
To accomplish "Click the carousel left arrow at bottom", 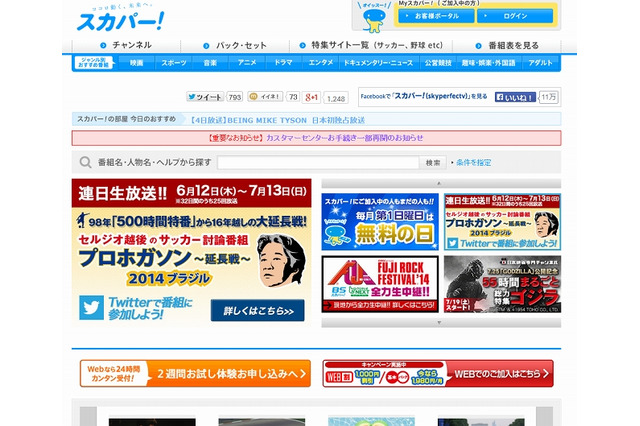I will [88, 416].
